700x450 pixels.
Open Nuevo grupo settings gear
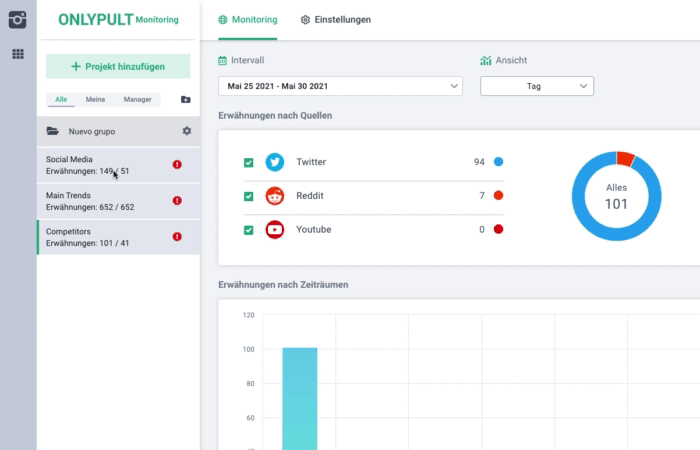pyautogui.click(x=186, y=131)
